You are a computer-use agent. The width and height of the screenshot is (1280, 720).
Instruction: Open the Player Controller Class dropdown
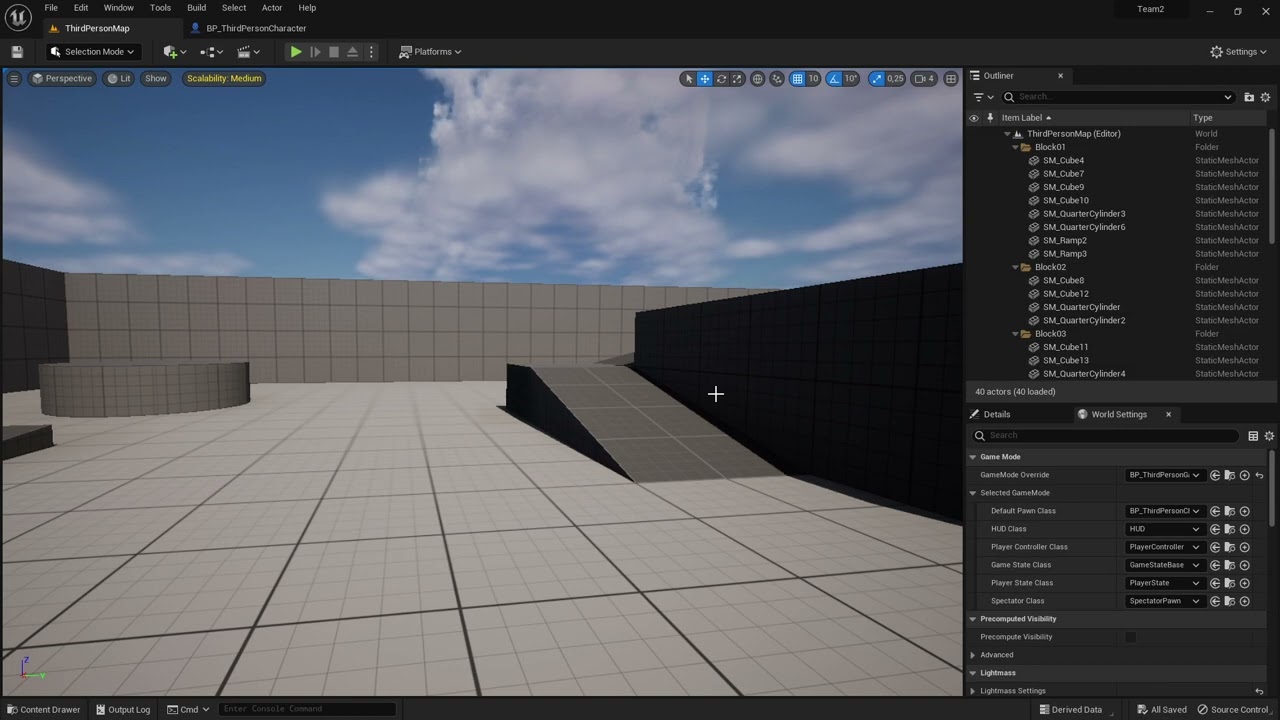coord(1164,547)
